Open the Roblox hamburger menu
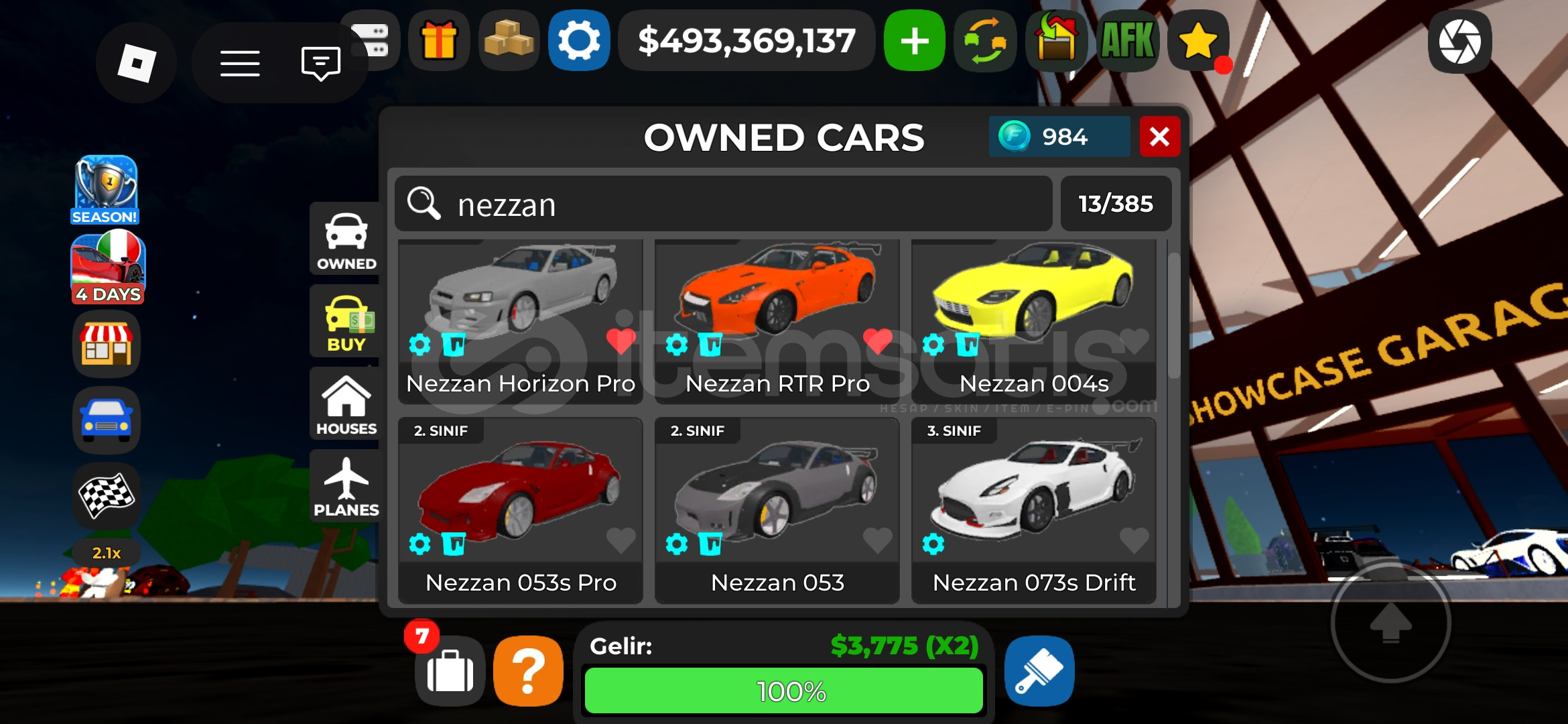 [x=240, y=64]
